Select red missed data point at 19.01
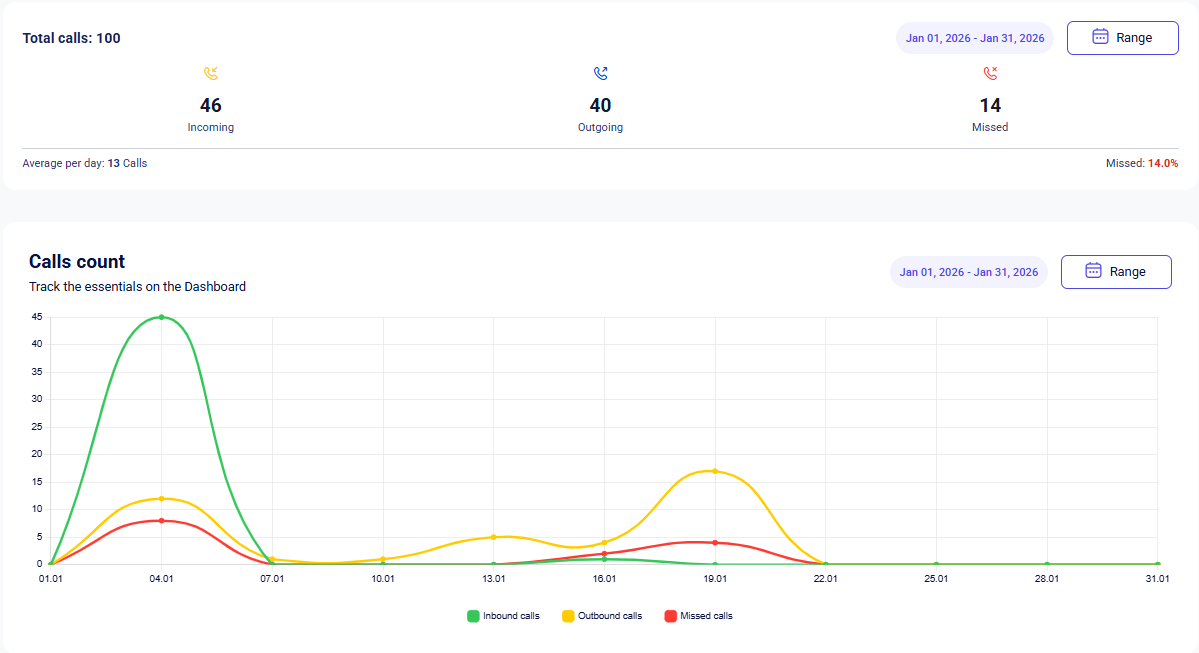 [715, 543]
